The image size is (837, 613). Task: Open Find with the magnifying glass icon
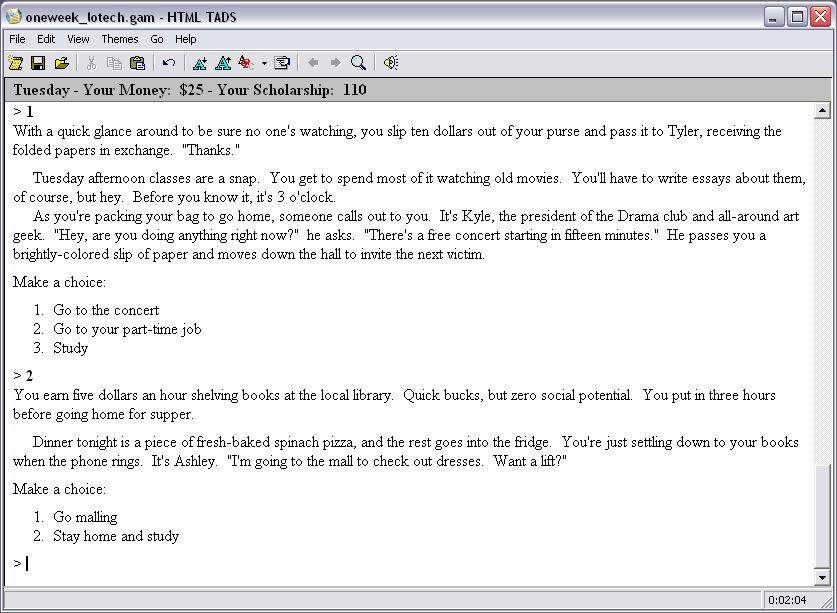click(359, 63)
